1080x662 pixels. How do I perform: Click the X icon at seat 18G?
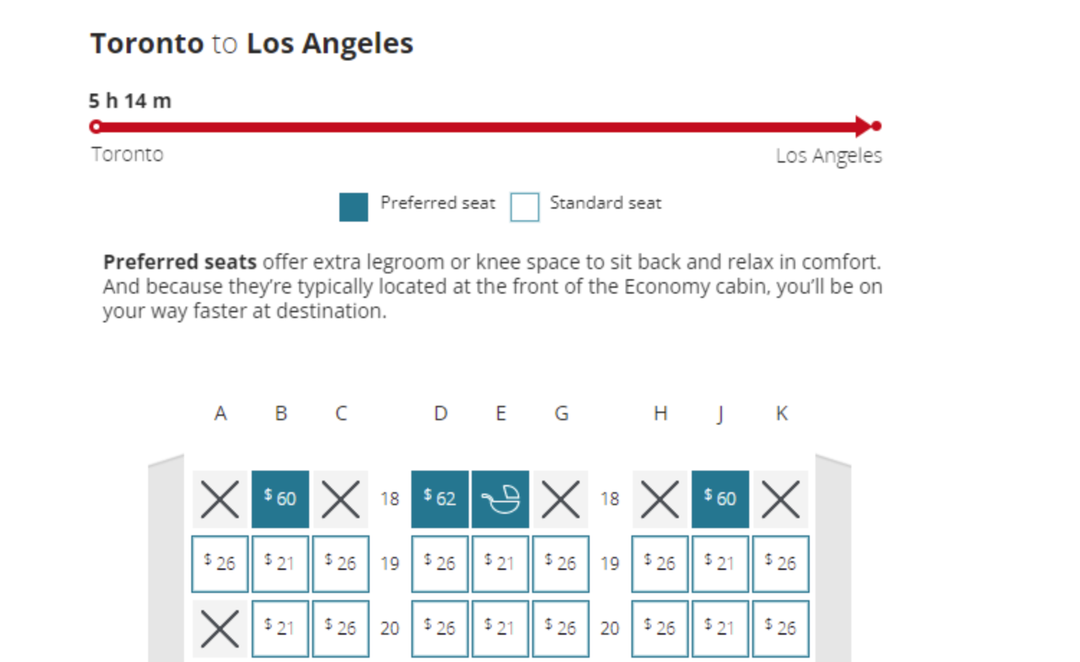560,498
